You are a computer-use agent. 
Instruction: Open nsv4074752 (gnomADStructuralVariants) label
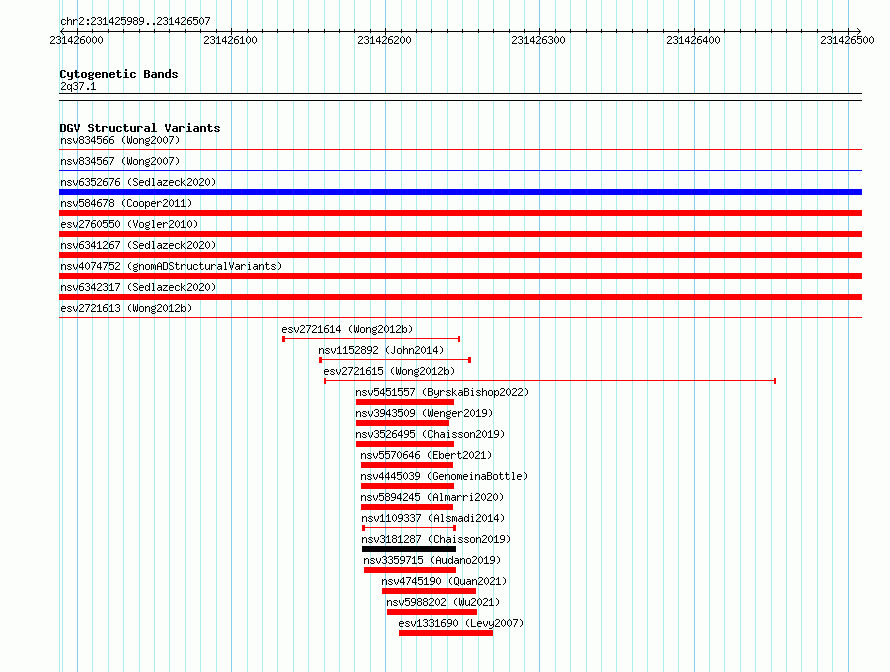[171, 266]
